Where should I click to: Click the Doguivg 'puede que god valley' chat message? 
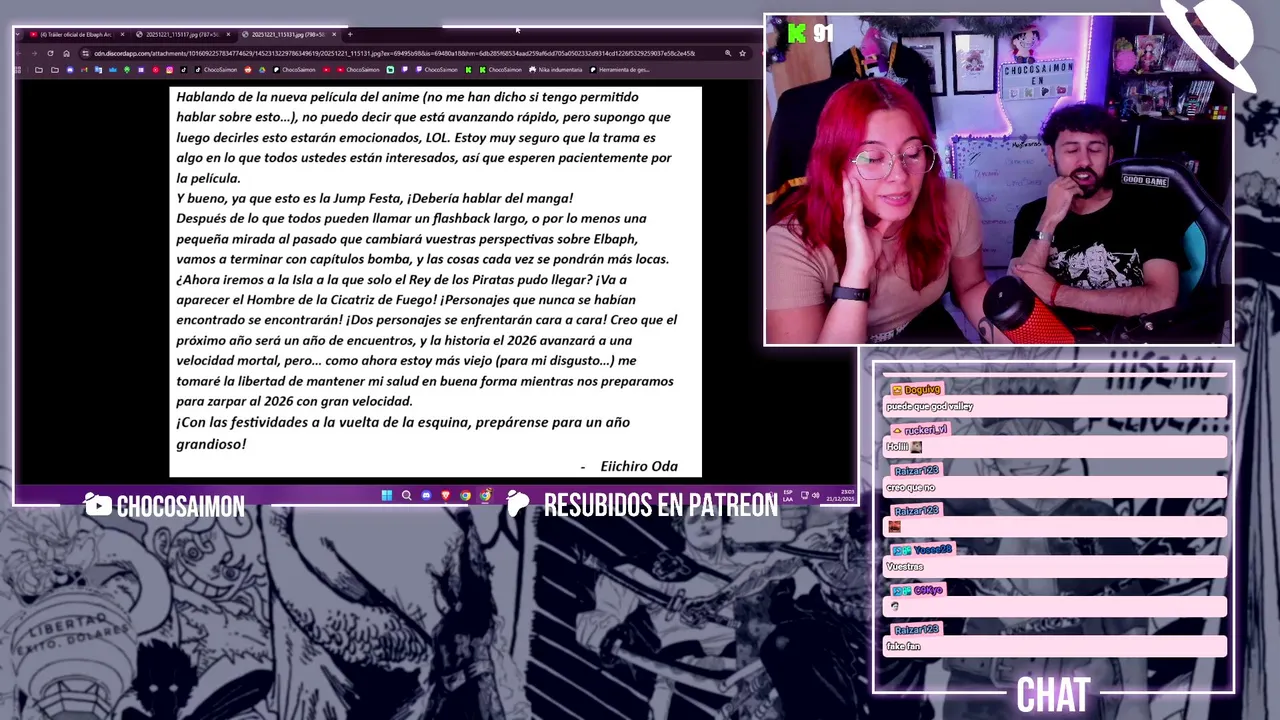1055,407
